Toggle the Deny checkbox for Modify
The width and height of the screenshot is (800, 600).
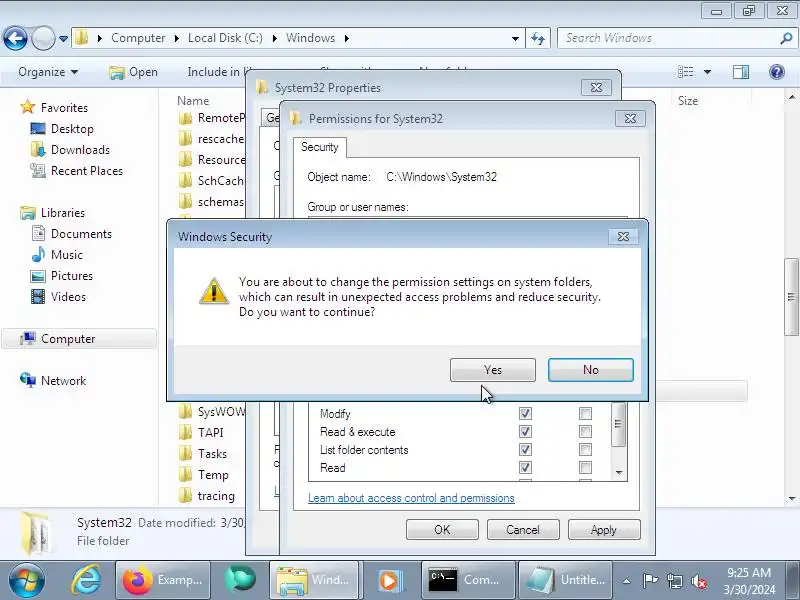(585, 413)
